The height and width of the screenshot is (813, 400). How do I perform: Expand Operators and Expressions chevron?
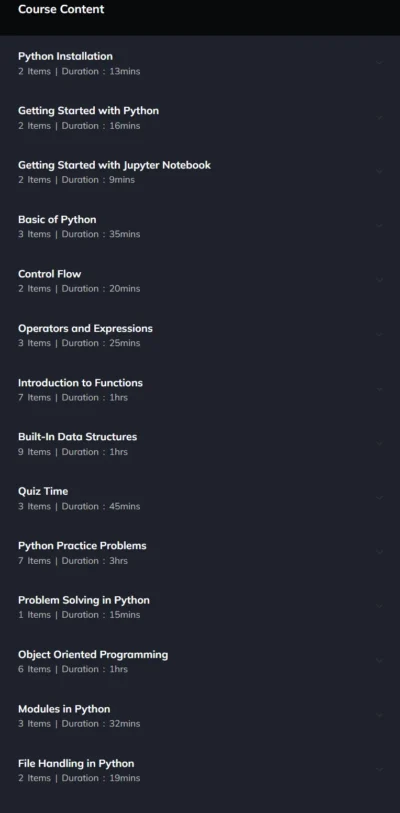click(x=379, y=334)
